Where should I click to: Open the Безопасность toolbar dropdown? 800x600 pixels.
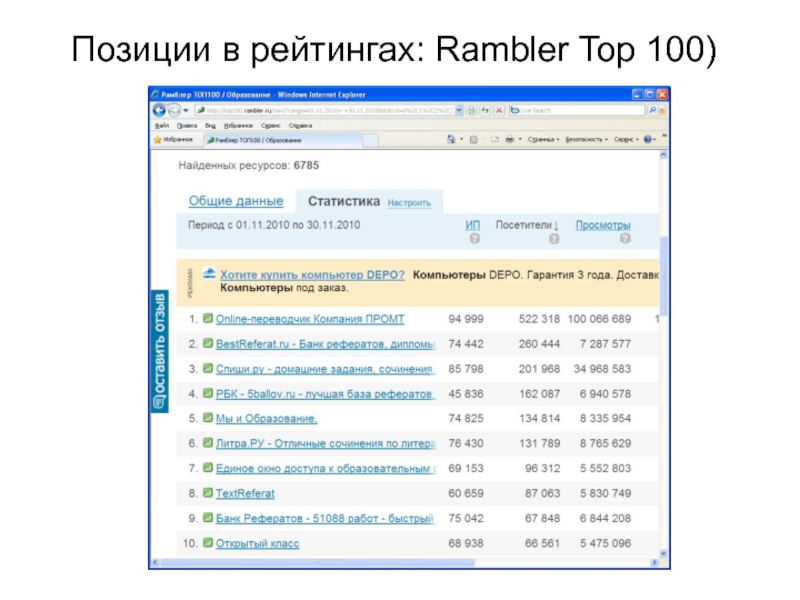(586, 139)
